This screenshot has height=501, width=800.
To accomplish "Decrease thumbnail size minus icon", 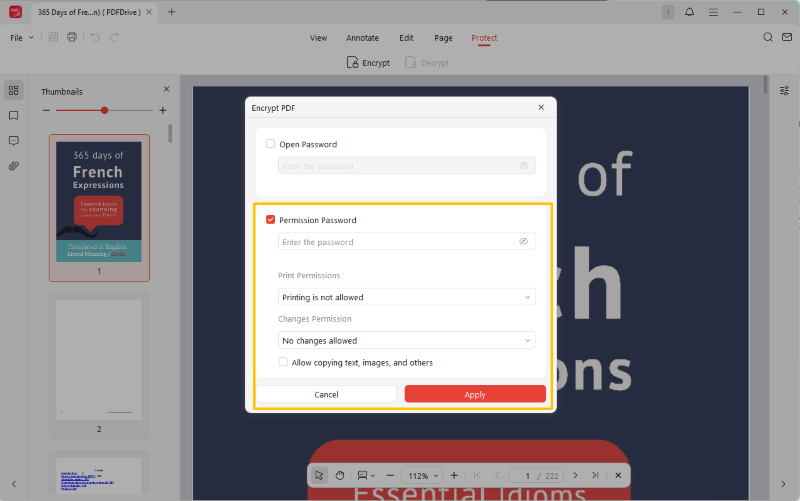I will coord(46,110).
